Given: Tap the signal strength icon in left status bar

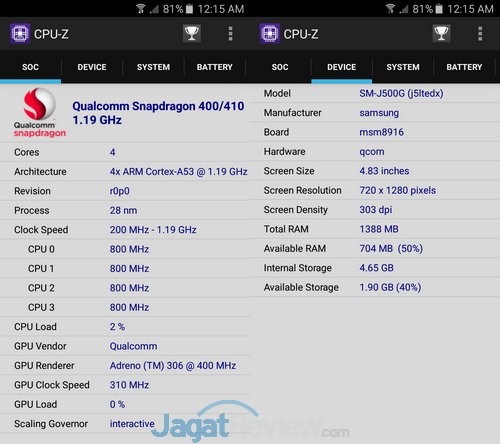Looking at the screenshot, I should point(154,9).
